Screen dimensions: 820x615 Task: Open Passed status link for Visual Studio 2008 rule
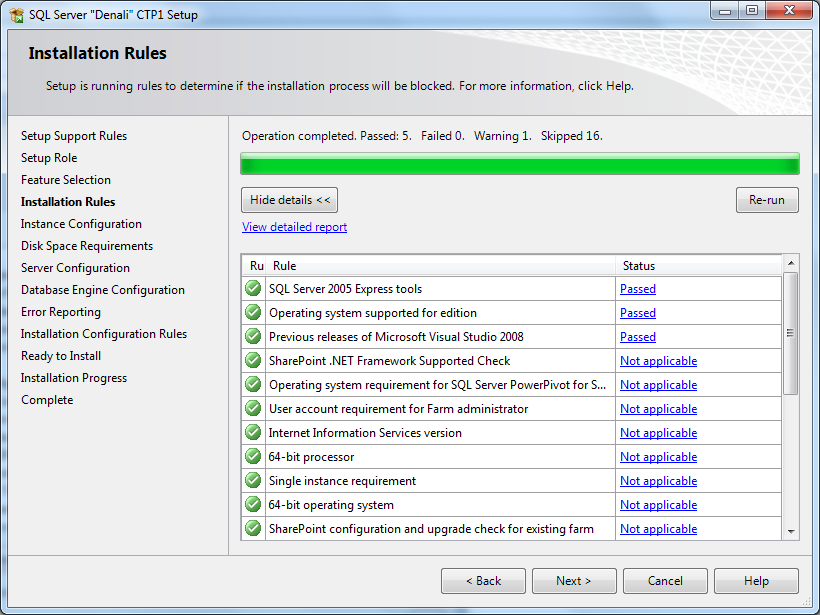pos(638,337)
